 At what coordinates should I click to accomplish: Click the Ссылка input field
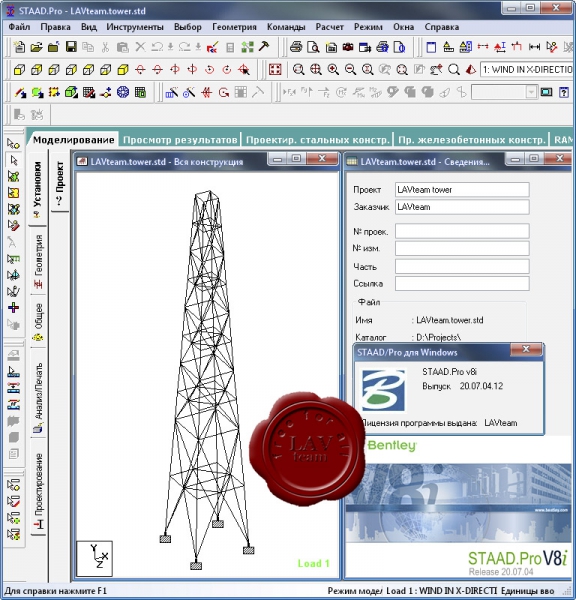pyautogui.click(x=462, y=284)
